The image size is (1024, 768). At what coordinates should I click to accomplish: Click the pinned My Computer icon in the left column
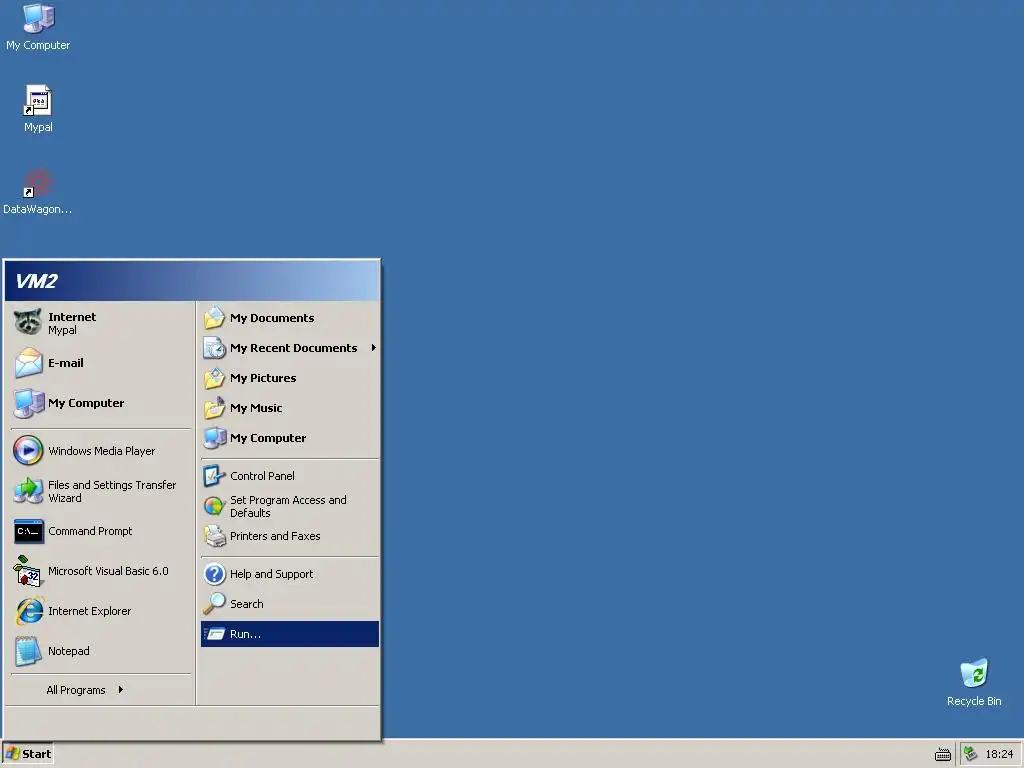point(28,403)
